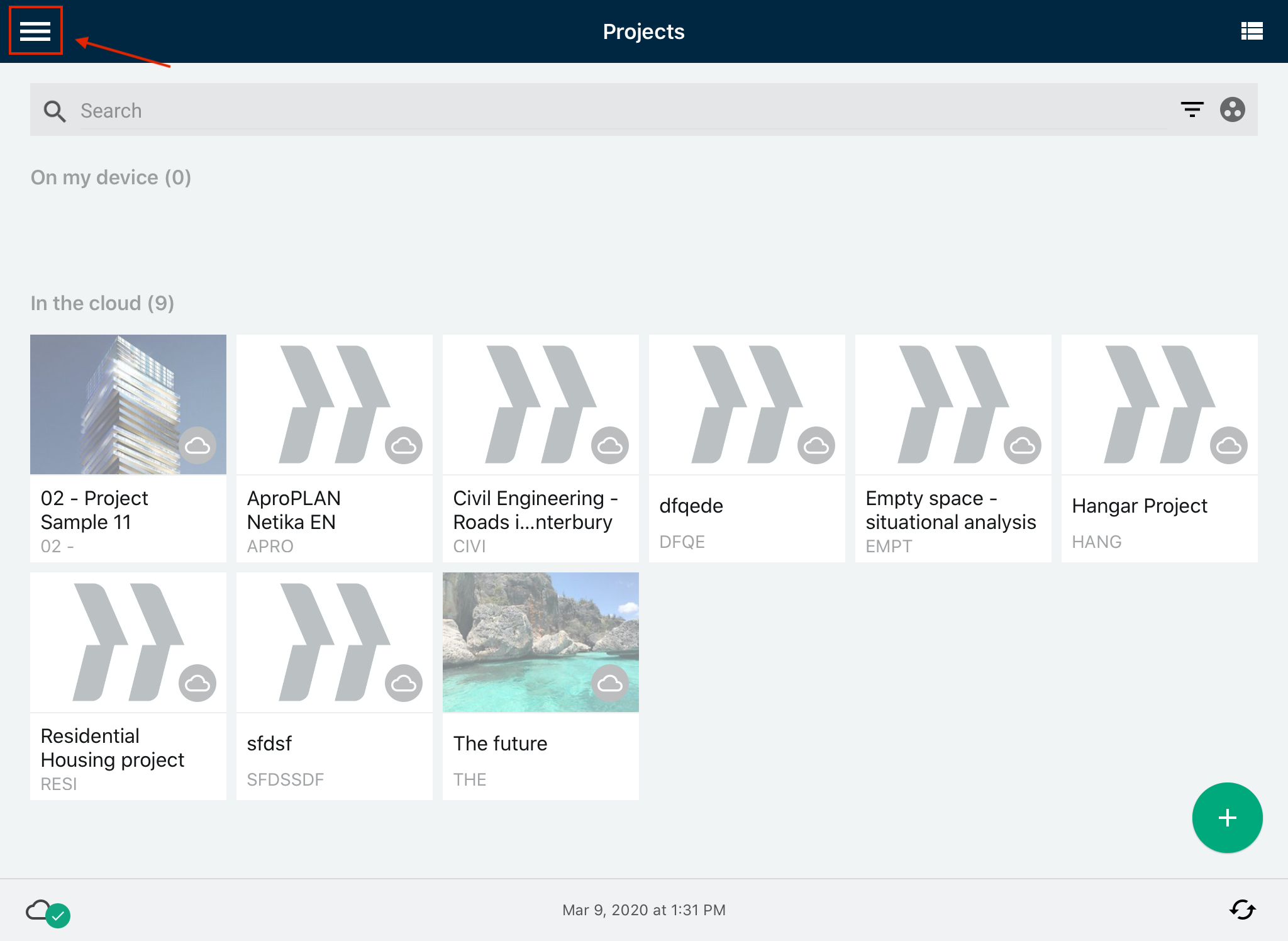Screen dimensions: 1288x941
Task: Open the project grouping icon
Action: coord(1232,109)
